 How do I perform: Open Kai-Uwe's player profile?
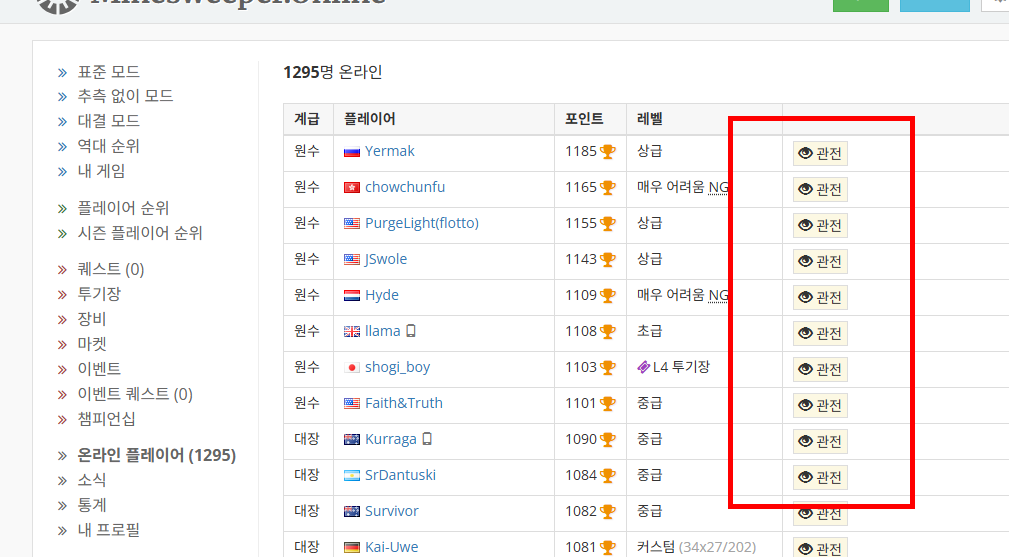click(391, 547)
